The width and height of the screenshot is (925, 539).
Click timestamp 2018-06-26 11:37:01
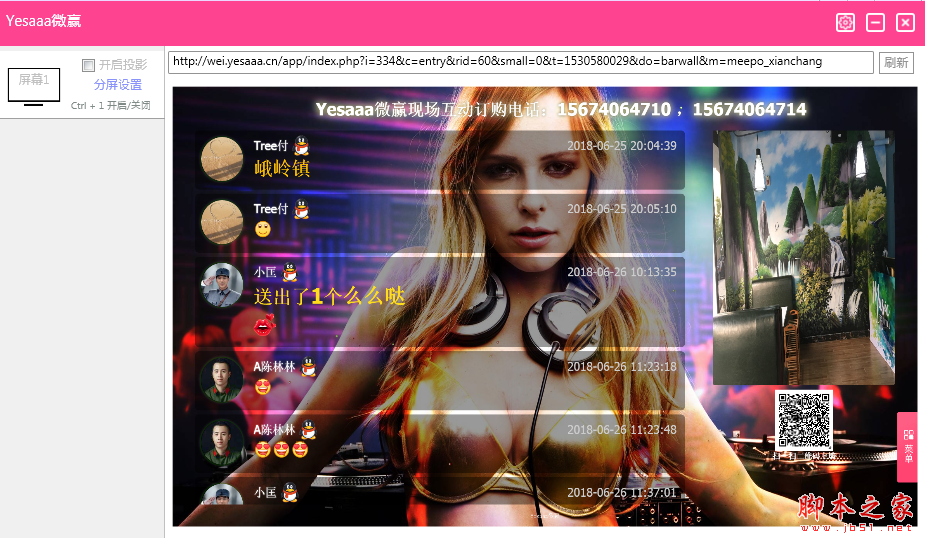622,492
